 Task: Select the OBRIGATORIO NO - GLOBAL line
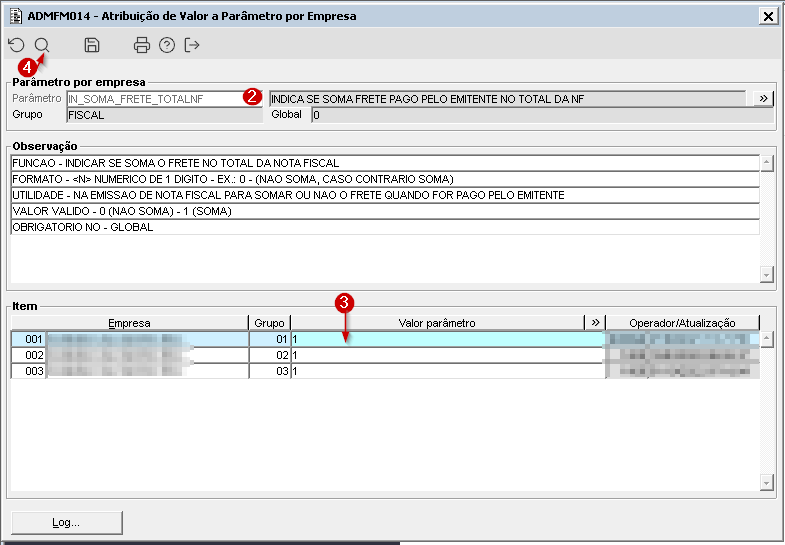click(x=385, y=227)
